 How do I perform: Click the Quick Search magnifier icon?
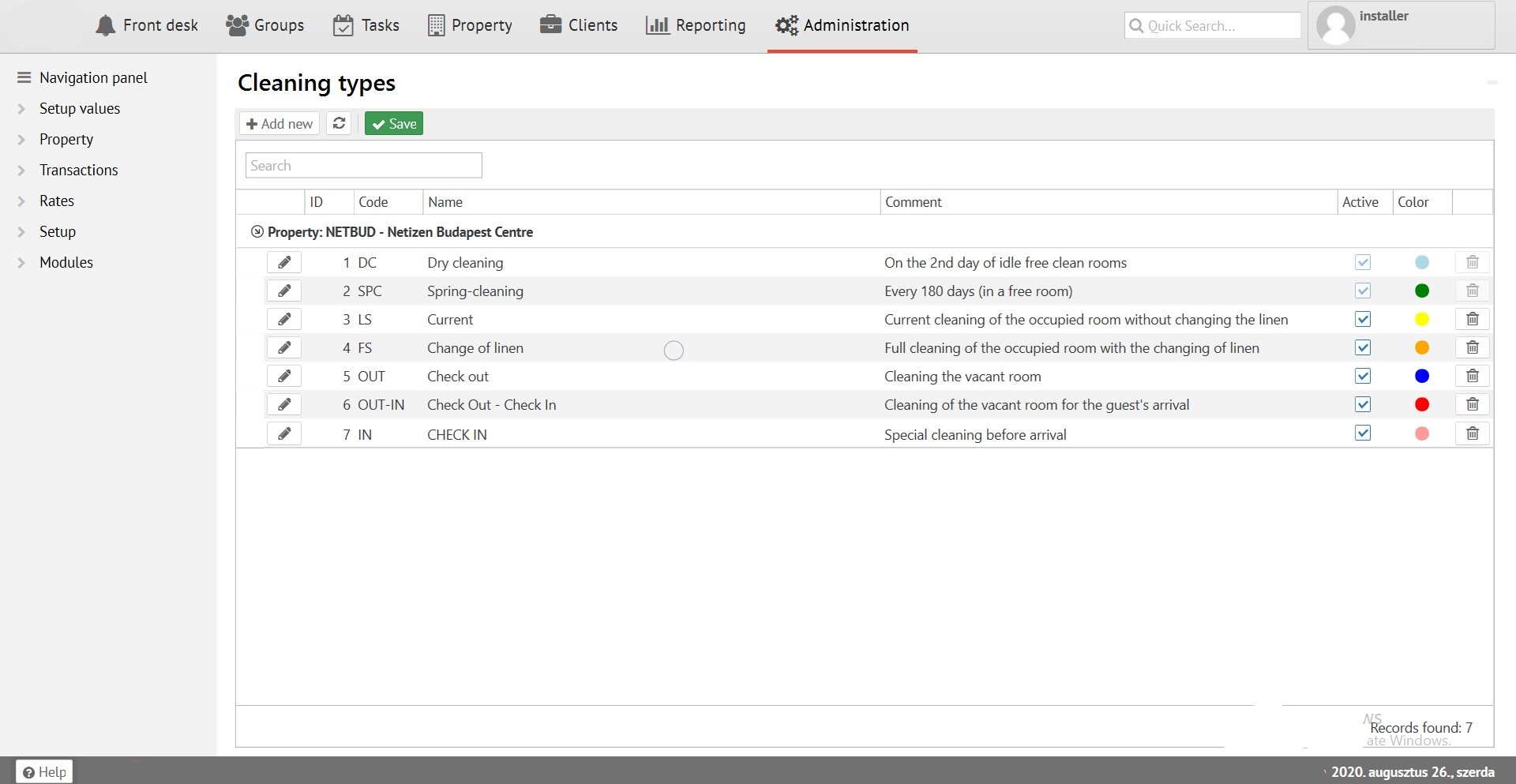pos(1136,25)
